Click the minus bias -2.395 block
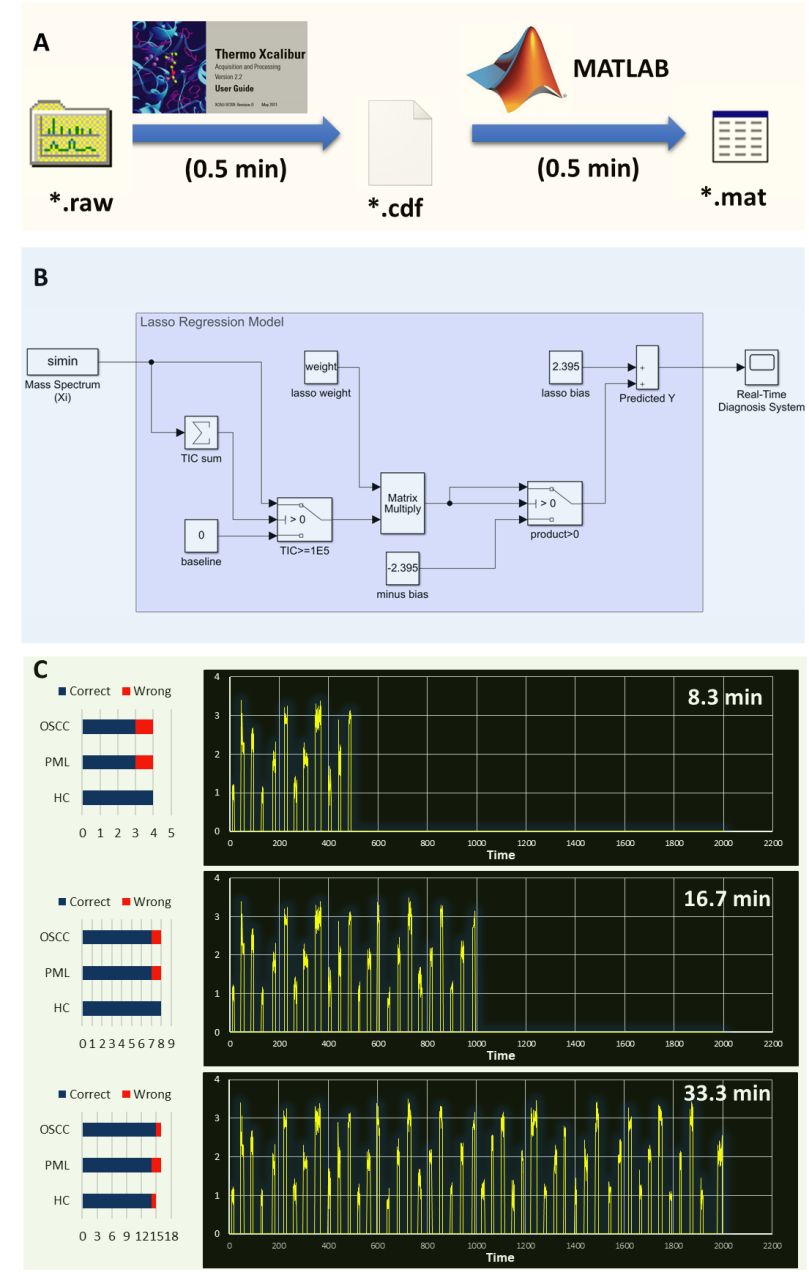This screenshot has height=1272, width=809. click(x=402, y=569)
